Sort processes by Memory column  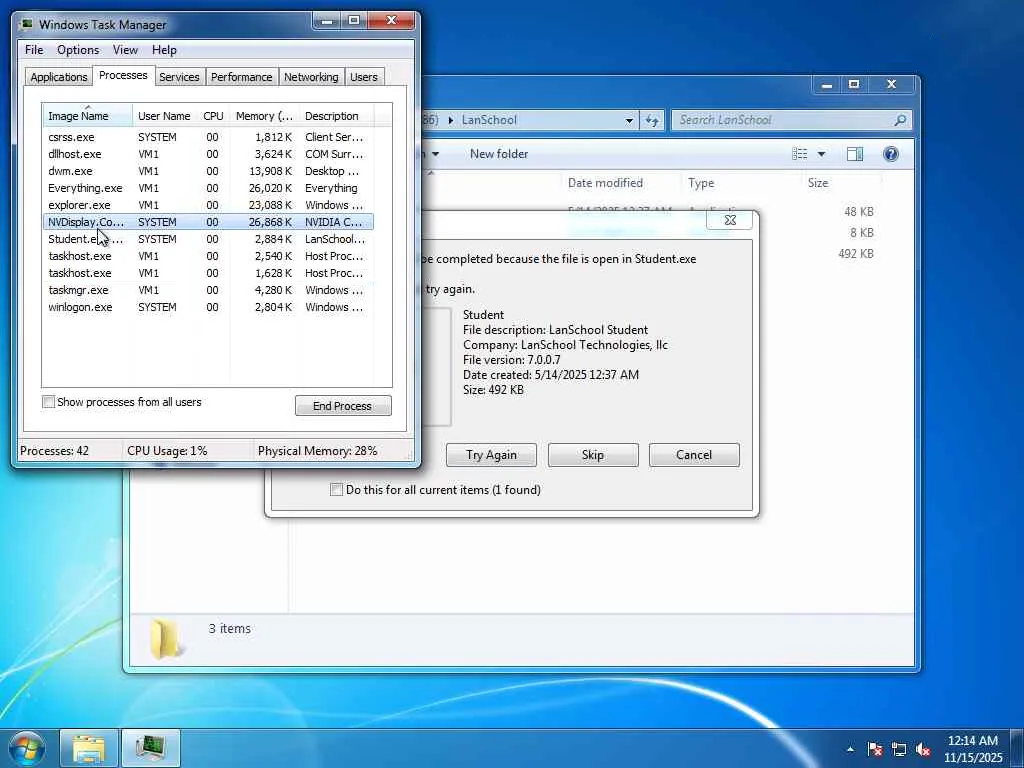[x=264, y=116]
